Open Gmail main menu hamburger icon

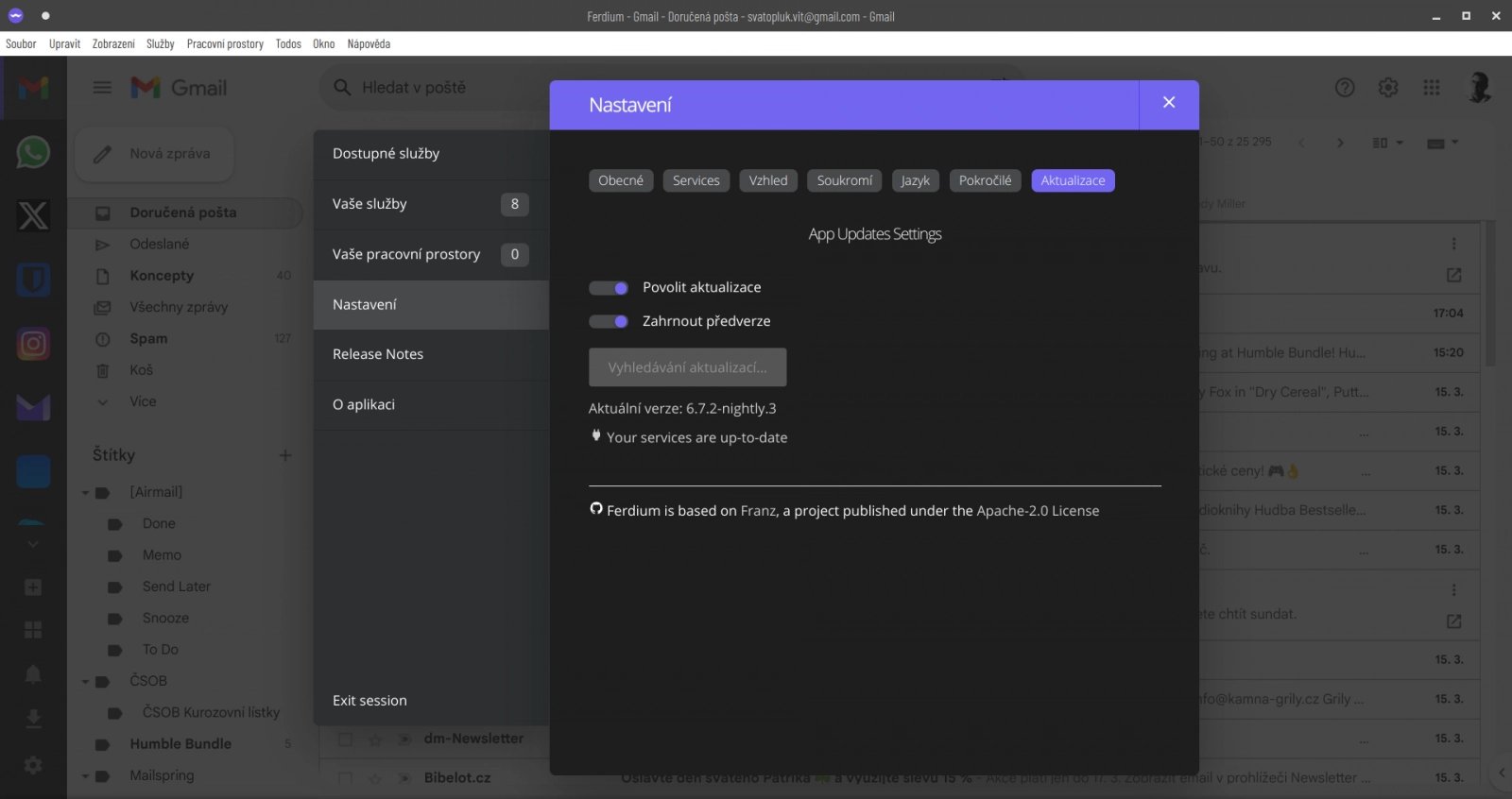coord(102,88)
